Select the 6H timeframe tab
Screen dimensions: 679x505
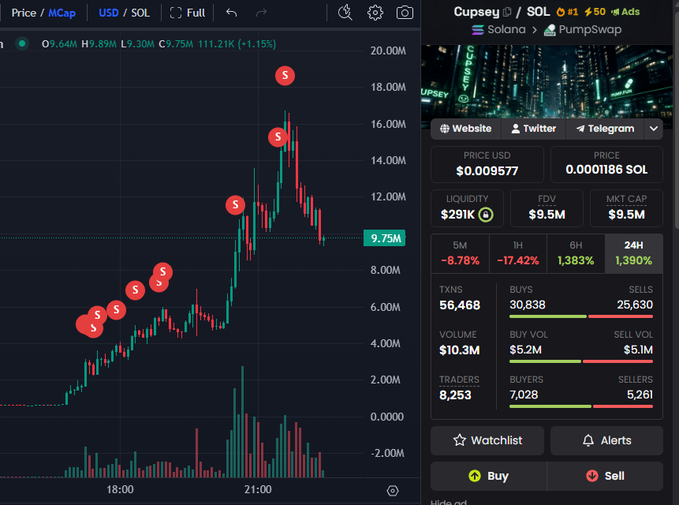pyautogui.click(x=576, y=253)
